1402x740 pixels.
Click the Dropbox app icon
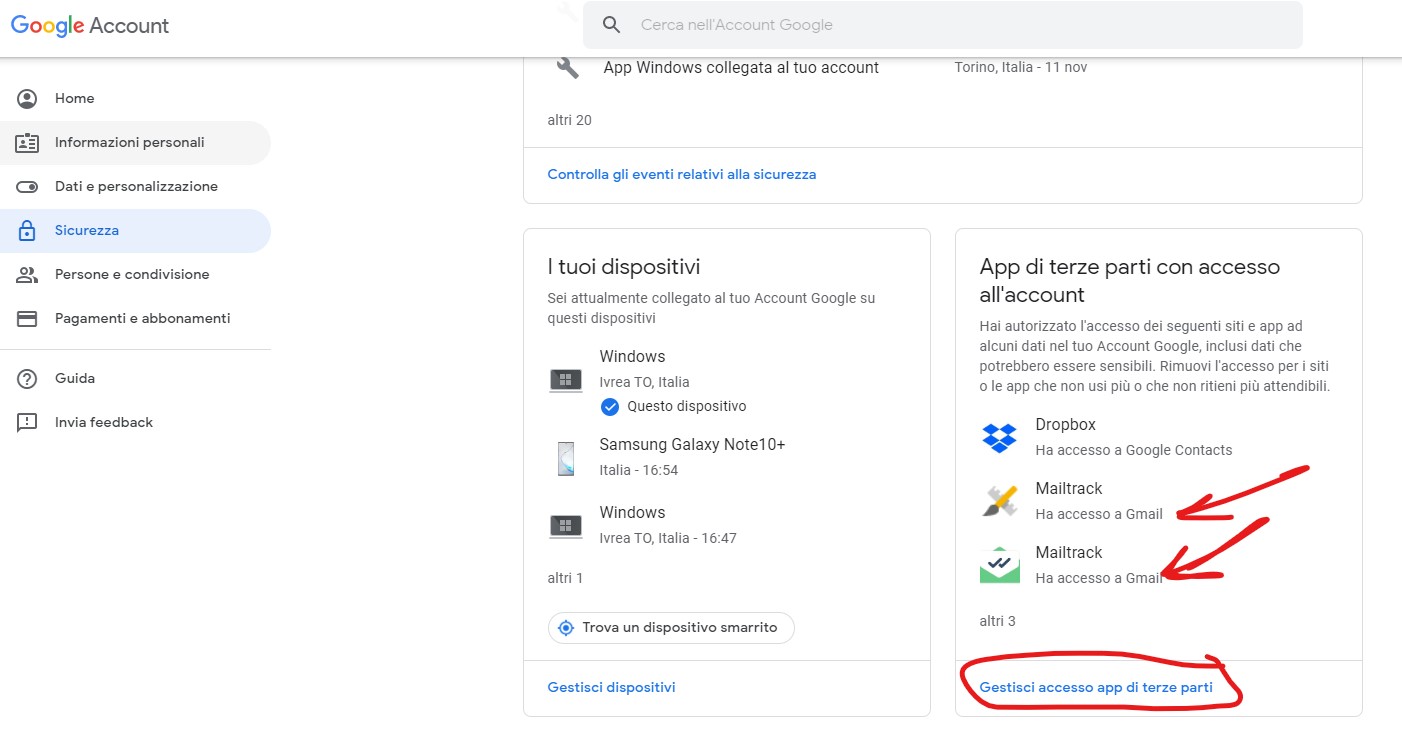click(x=999, y=437)
